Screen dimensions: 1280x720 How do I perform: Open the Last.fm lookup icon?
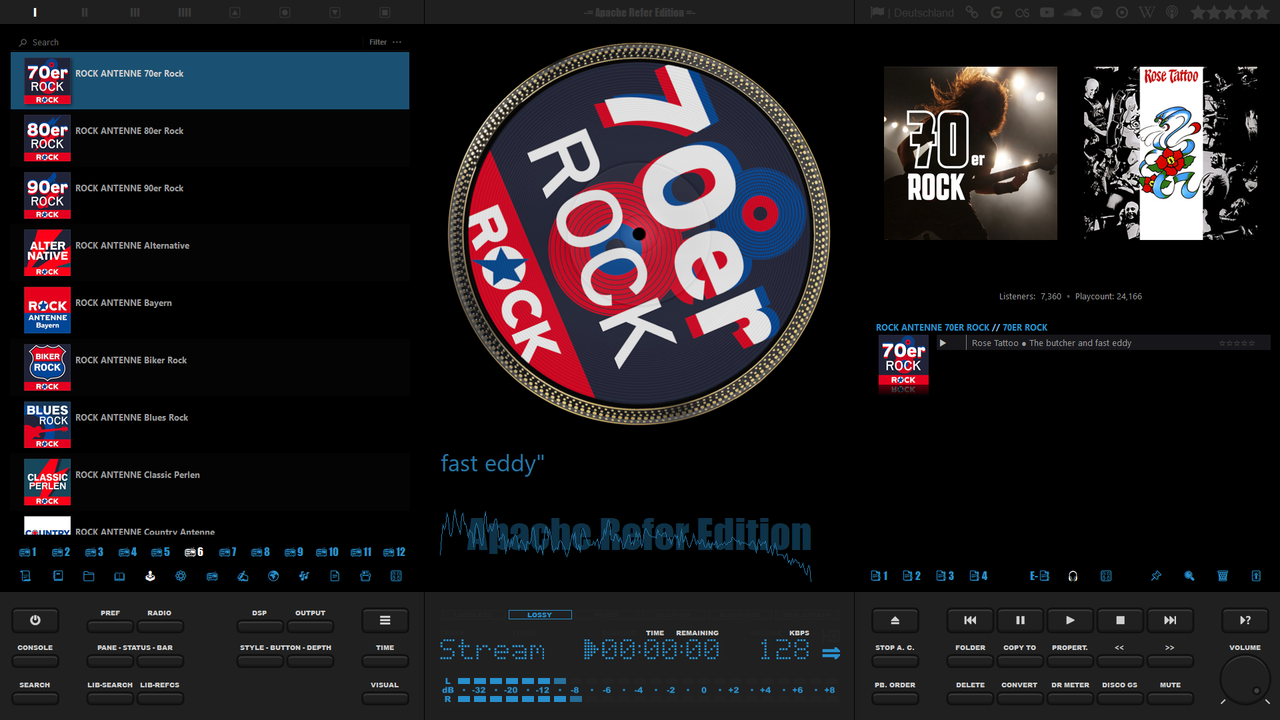click(1022, 12)
